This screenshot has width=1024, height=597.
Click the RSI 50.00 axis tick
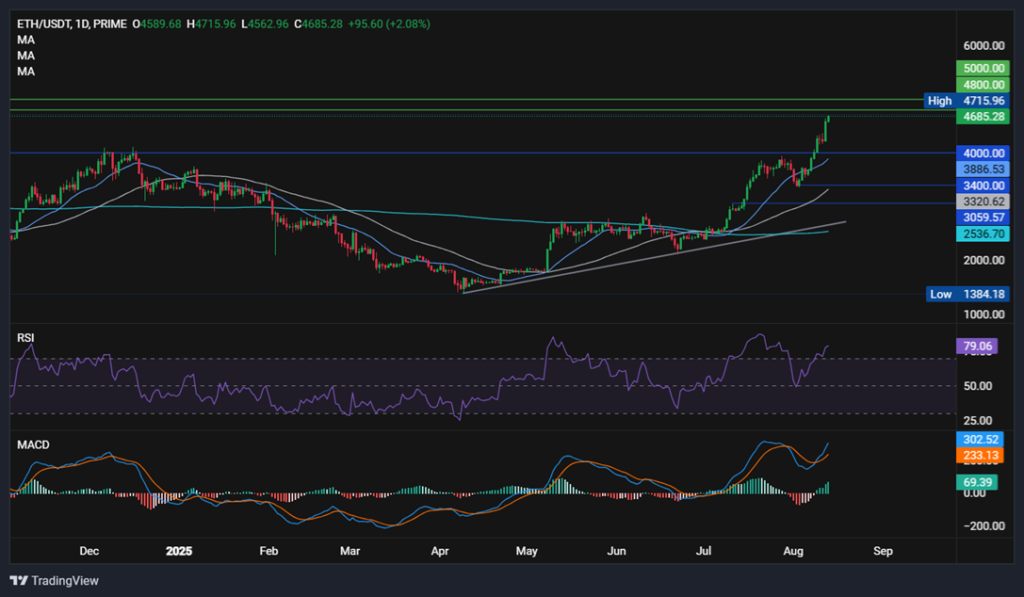(978, 386)
